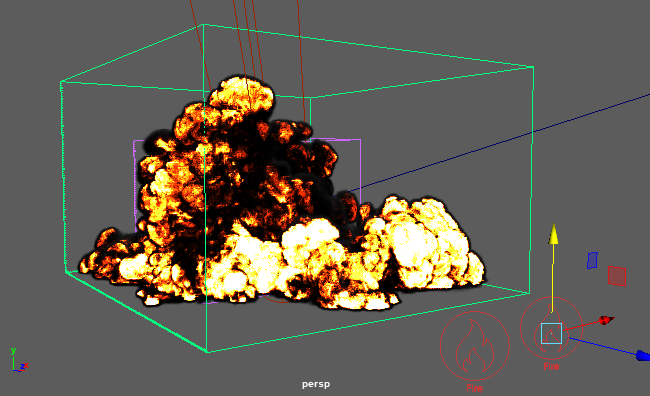Click the yellow Y-axis move arrowhead

pos(553,234)
